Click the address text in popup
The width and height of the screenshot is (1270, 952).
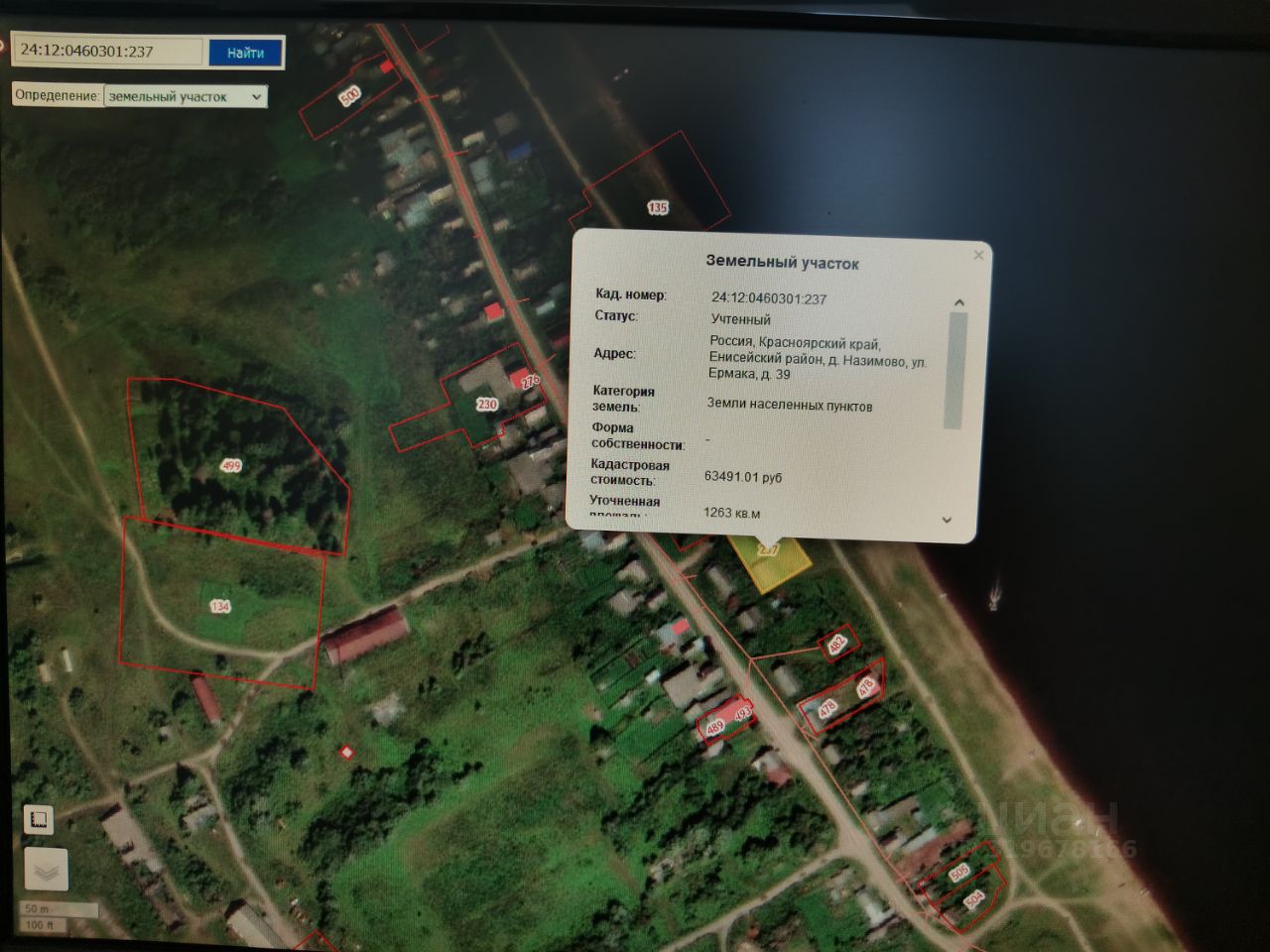click(818, 357)
